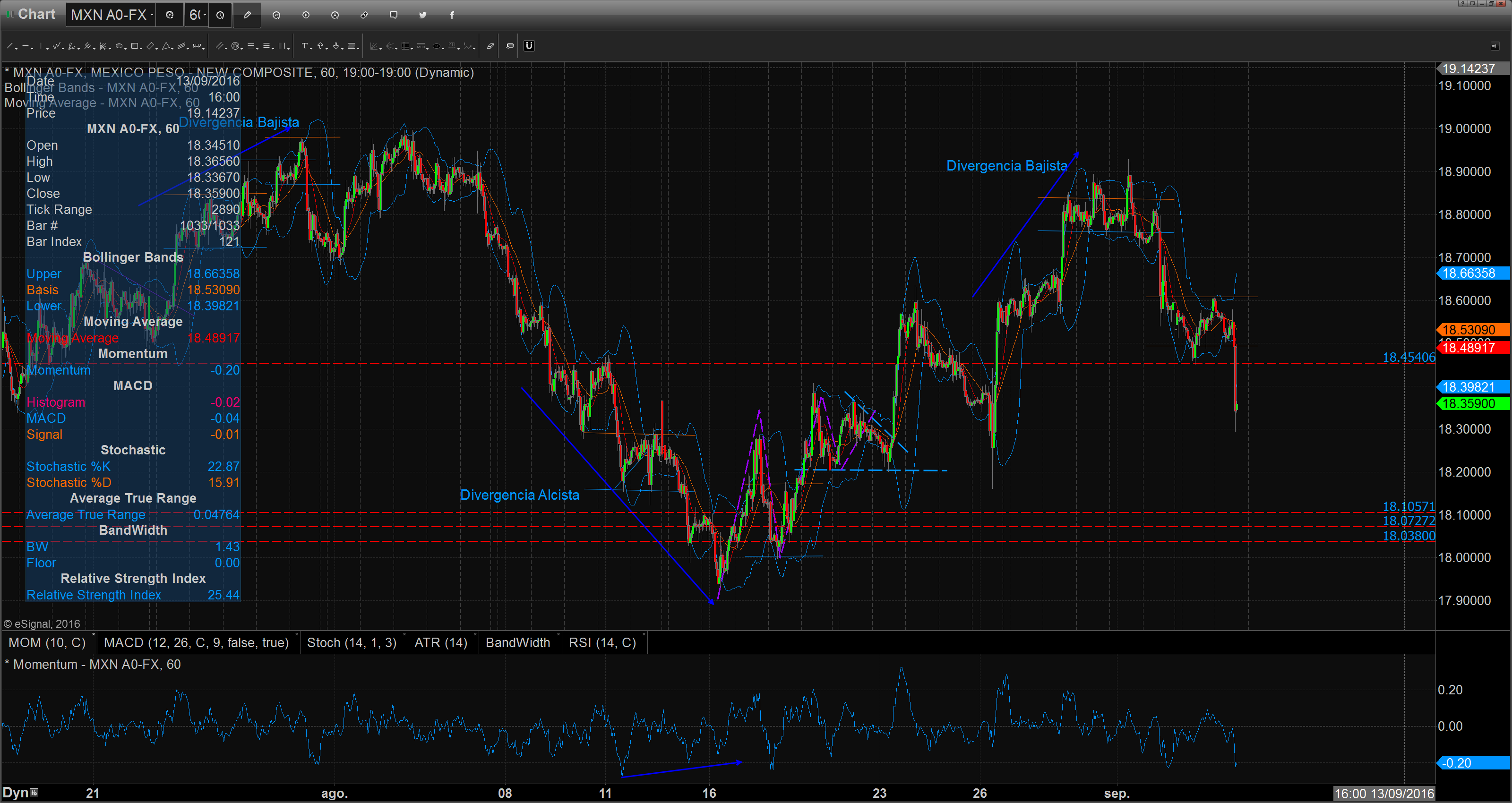Click the Relative Strength Index value row

pos(133,595)
